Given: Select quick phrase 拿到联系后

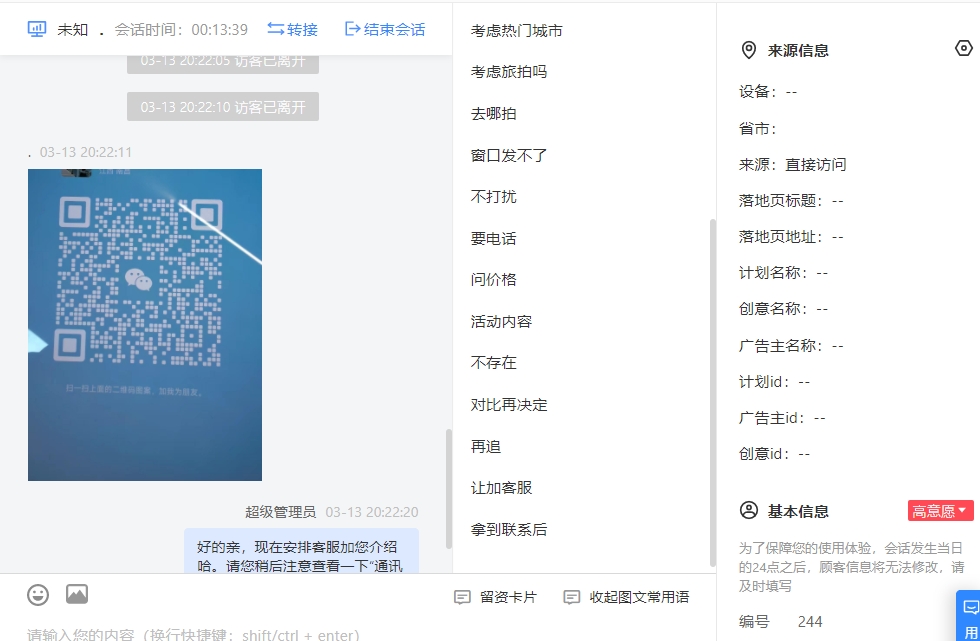Looking at the screenshot, I should pos(509,530).
